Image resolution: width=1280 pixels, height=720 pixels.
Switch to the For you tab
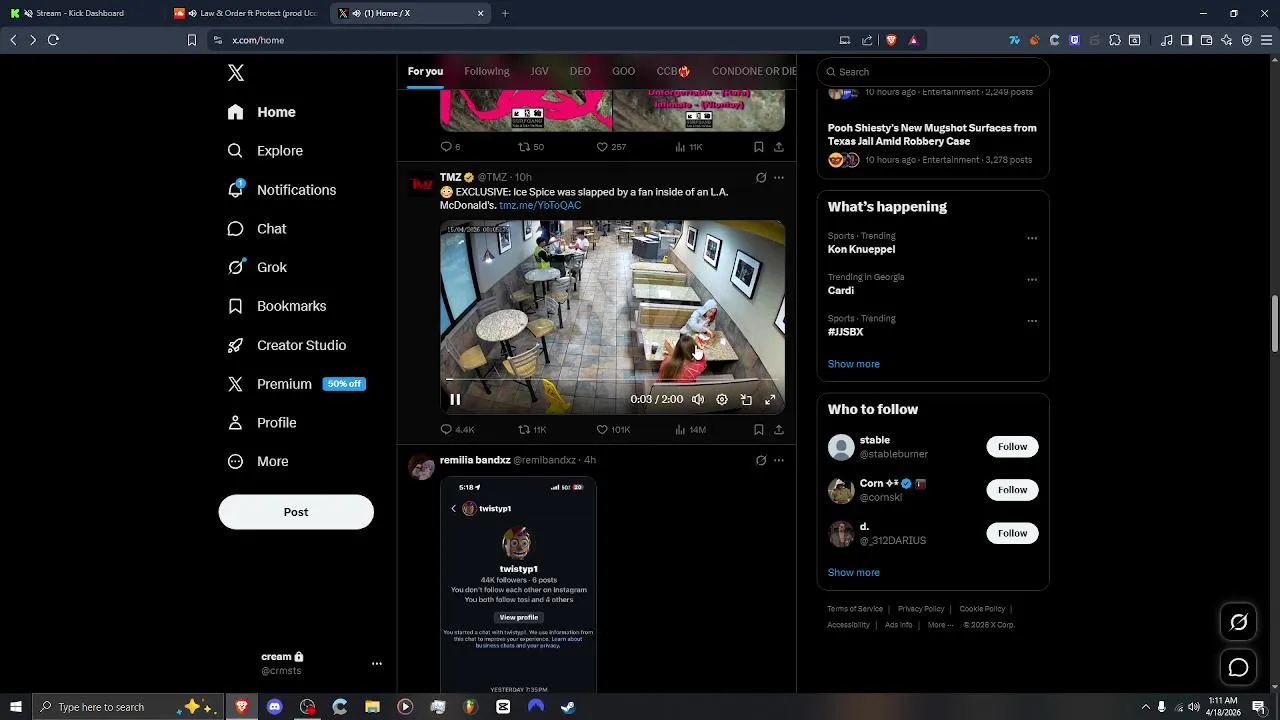coord(425,71)
